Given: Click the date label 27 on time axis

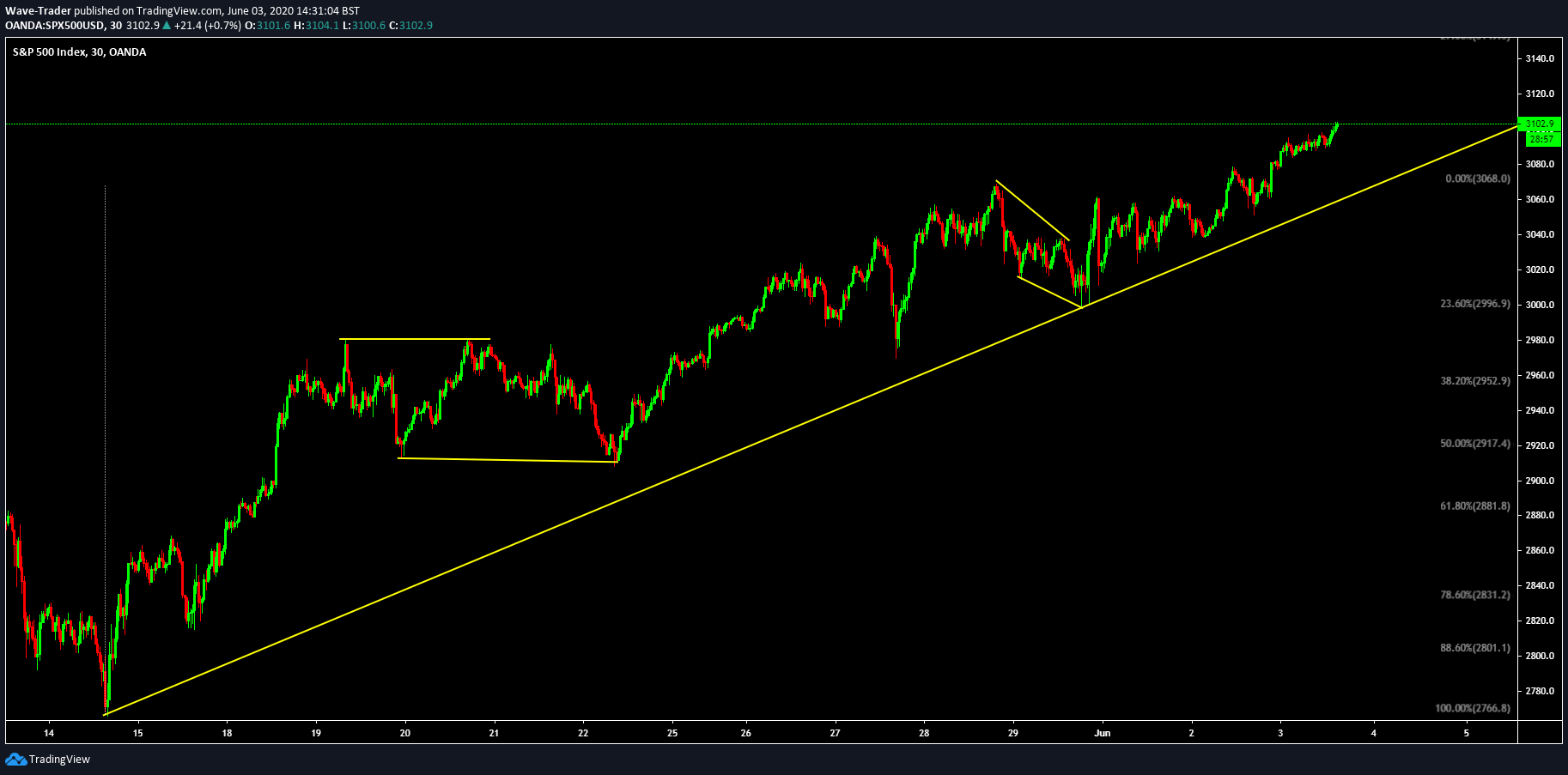Looking at the screenshot, I should [x=835, y=733].
